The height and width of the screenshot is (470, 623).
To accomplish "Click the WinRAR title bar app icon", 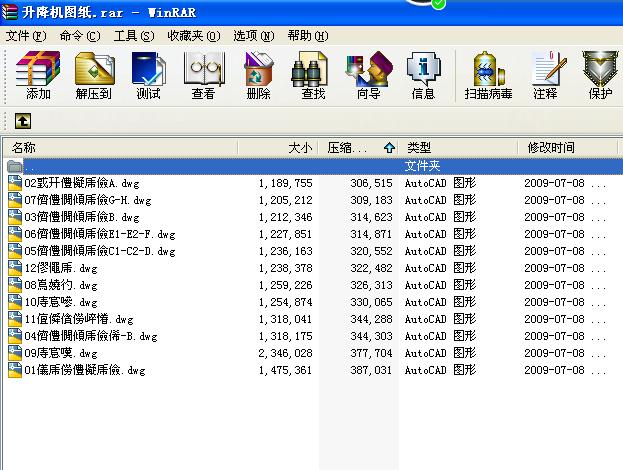I will pyautogui.click(x=10, y=12).
